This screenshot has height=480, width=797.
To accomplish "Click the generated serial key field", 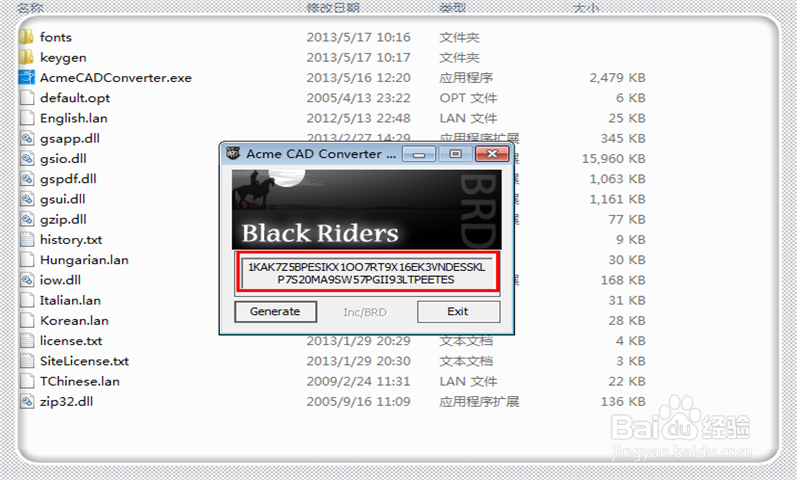I will 367,273.
